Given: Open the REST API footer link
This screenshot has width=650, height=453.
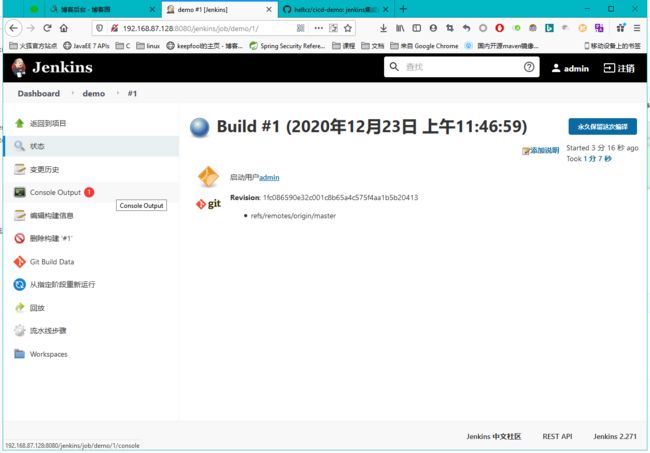Looking at the screenshot, I should tap(557, 436).
